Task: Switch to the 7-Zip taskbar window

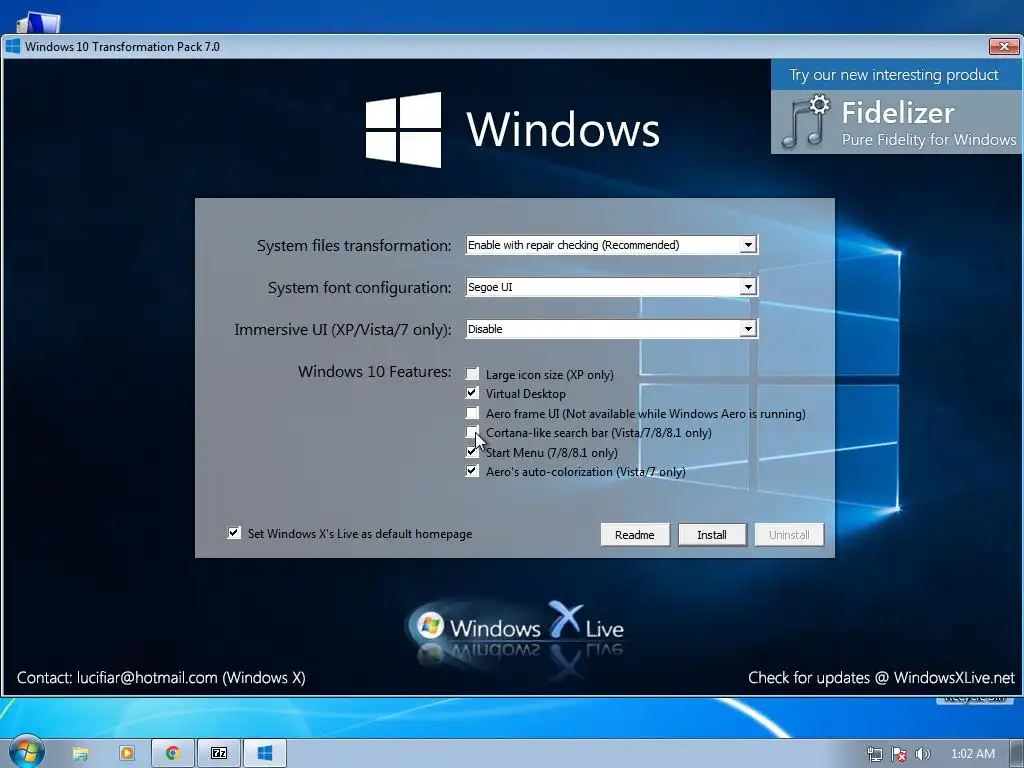Action: coord(219,753)
